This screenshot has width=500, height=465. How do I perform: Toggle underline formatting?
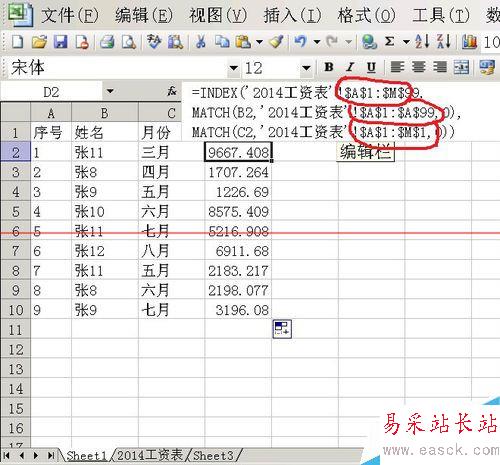click(x=371, y=67)
